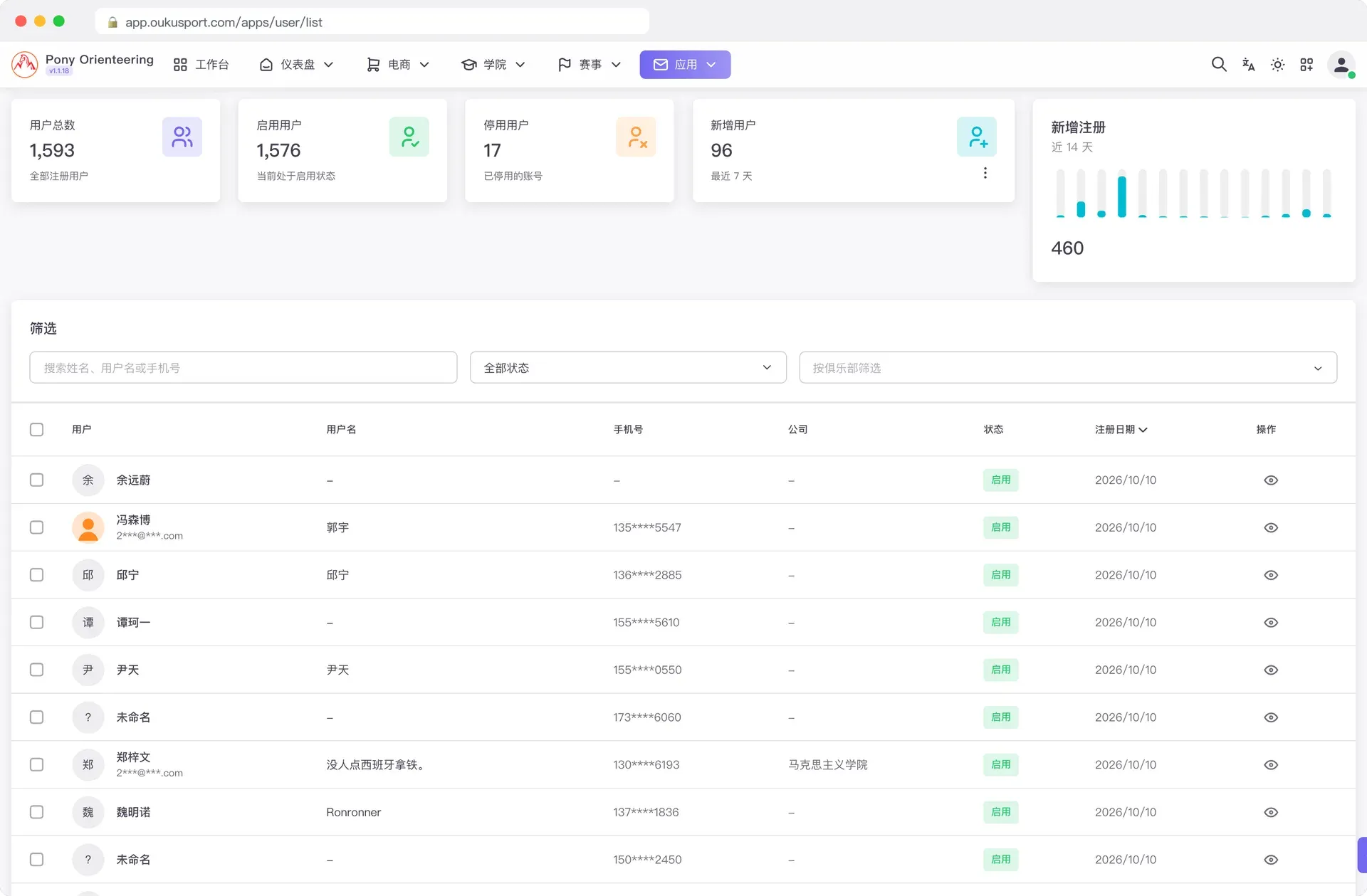
Task: View details of user 郑梓文
Action: [1271, 765]
